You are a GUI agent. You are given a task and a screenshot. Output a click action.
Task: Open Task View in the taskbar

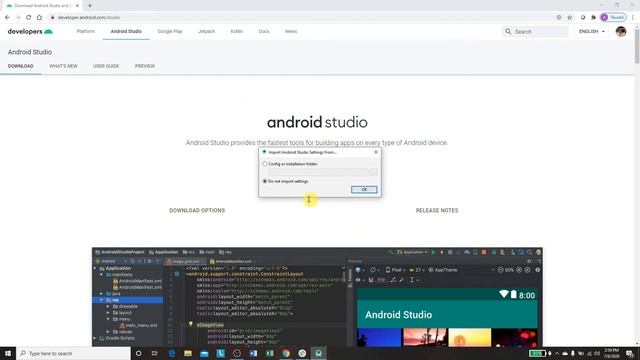(155, 353)
